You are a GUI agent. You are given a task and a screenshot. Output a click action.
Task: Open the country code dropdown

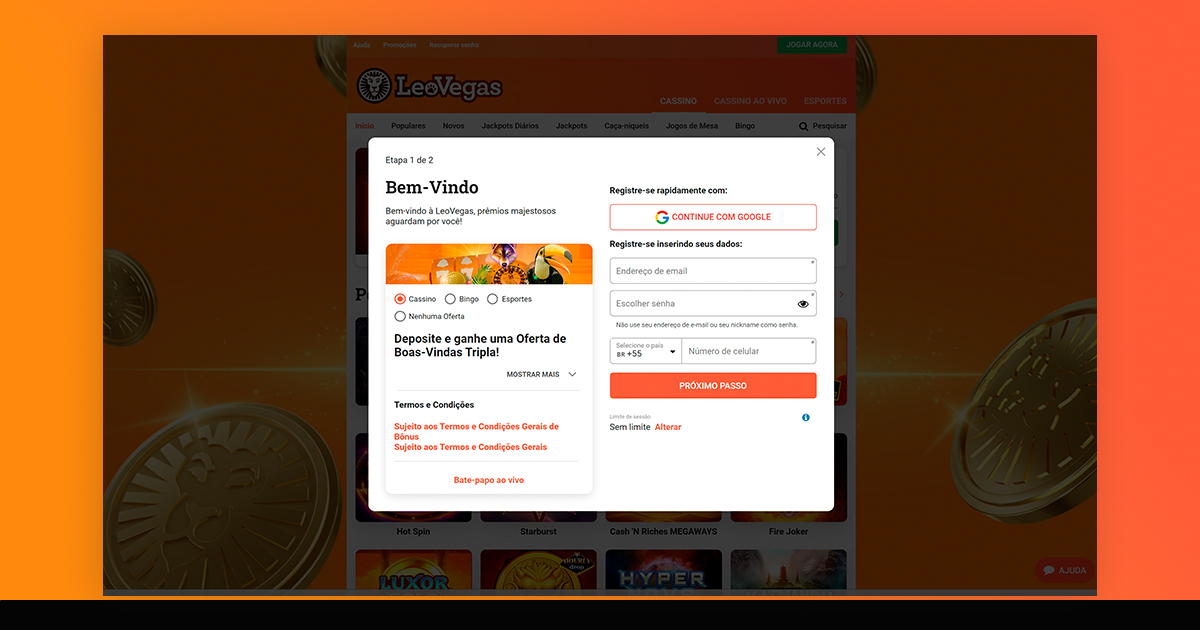(646, 351)
